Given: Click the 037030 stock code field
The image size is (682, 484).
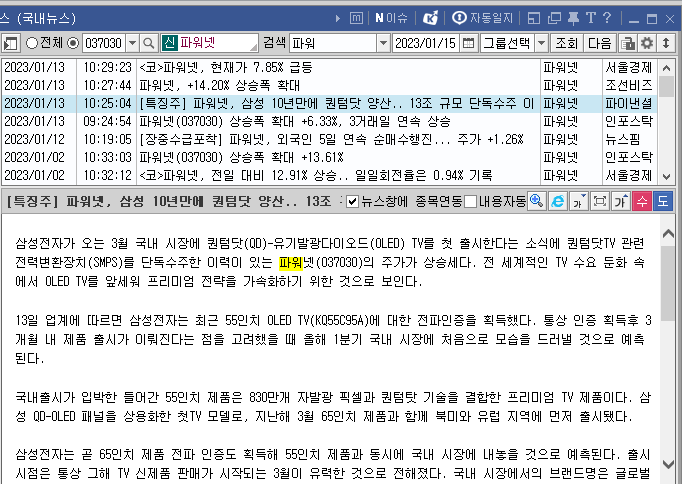Looking at the screenshot, I should [104, 43].
